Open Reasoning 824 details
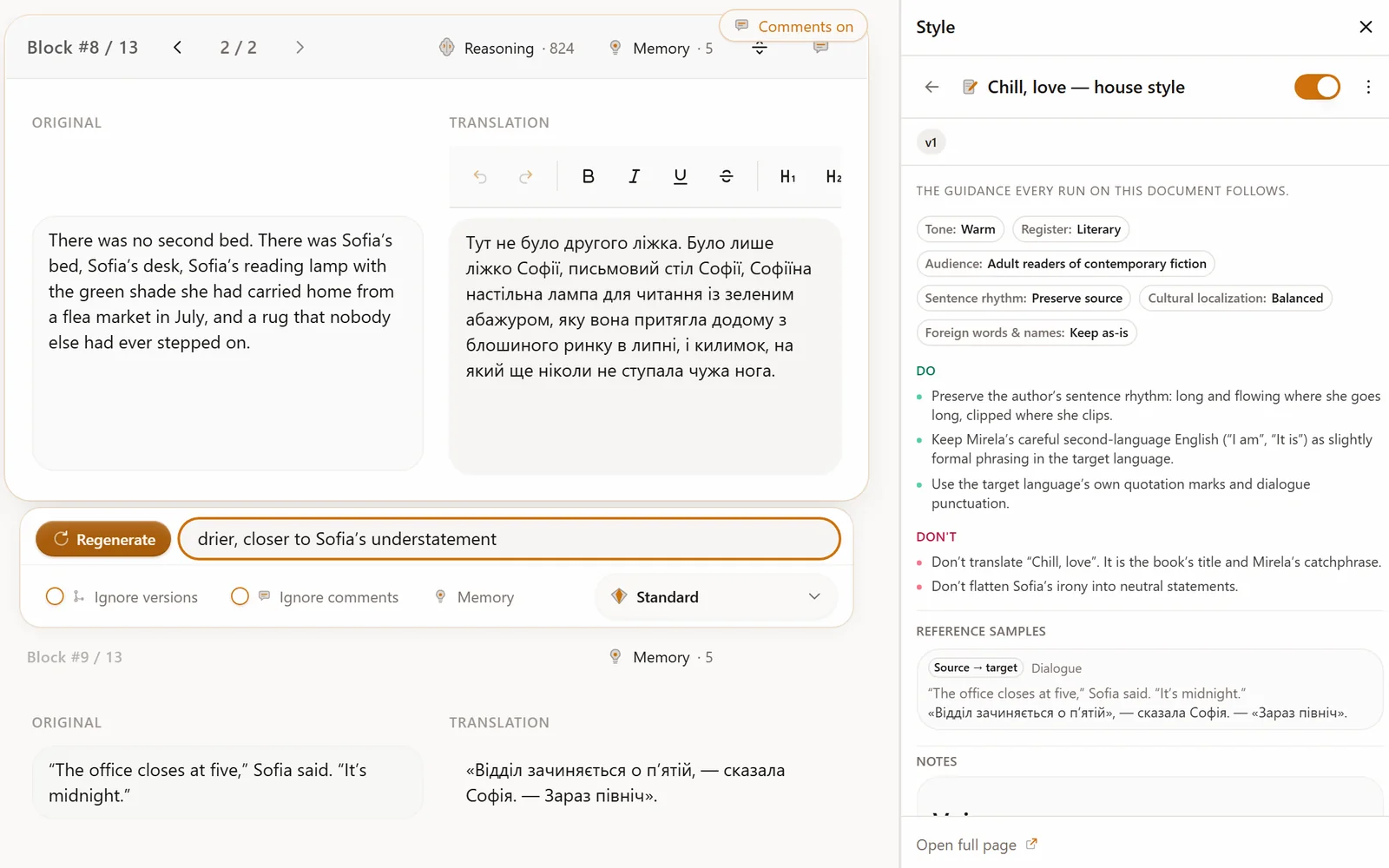1389x868 pixels. [506, 49]
